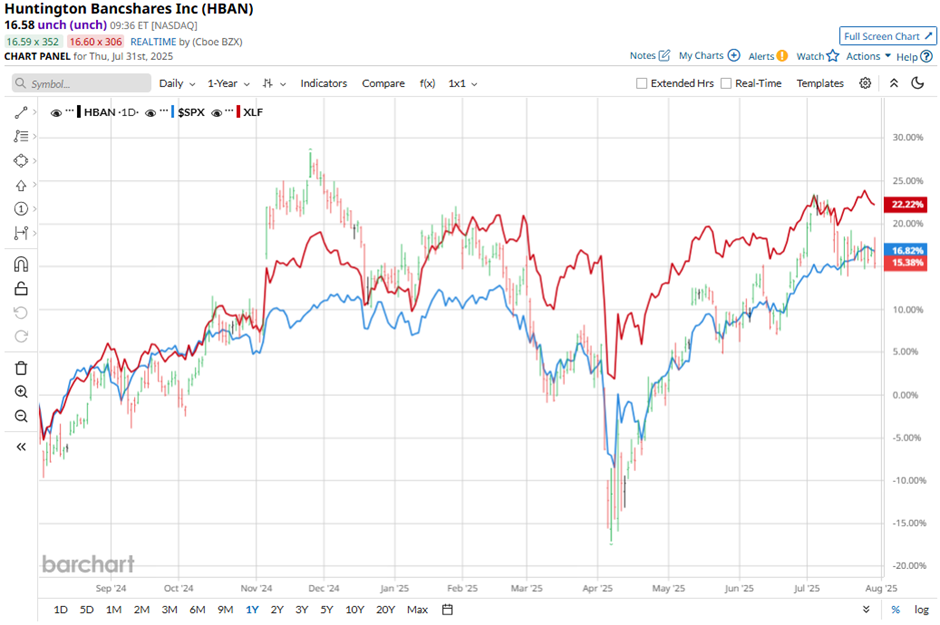This screenshot has width=940, height=625.
Task: Enable the Real-Time checkbox
Action: (726, 83)
